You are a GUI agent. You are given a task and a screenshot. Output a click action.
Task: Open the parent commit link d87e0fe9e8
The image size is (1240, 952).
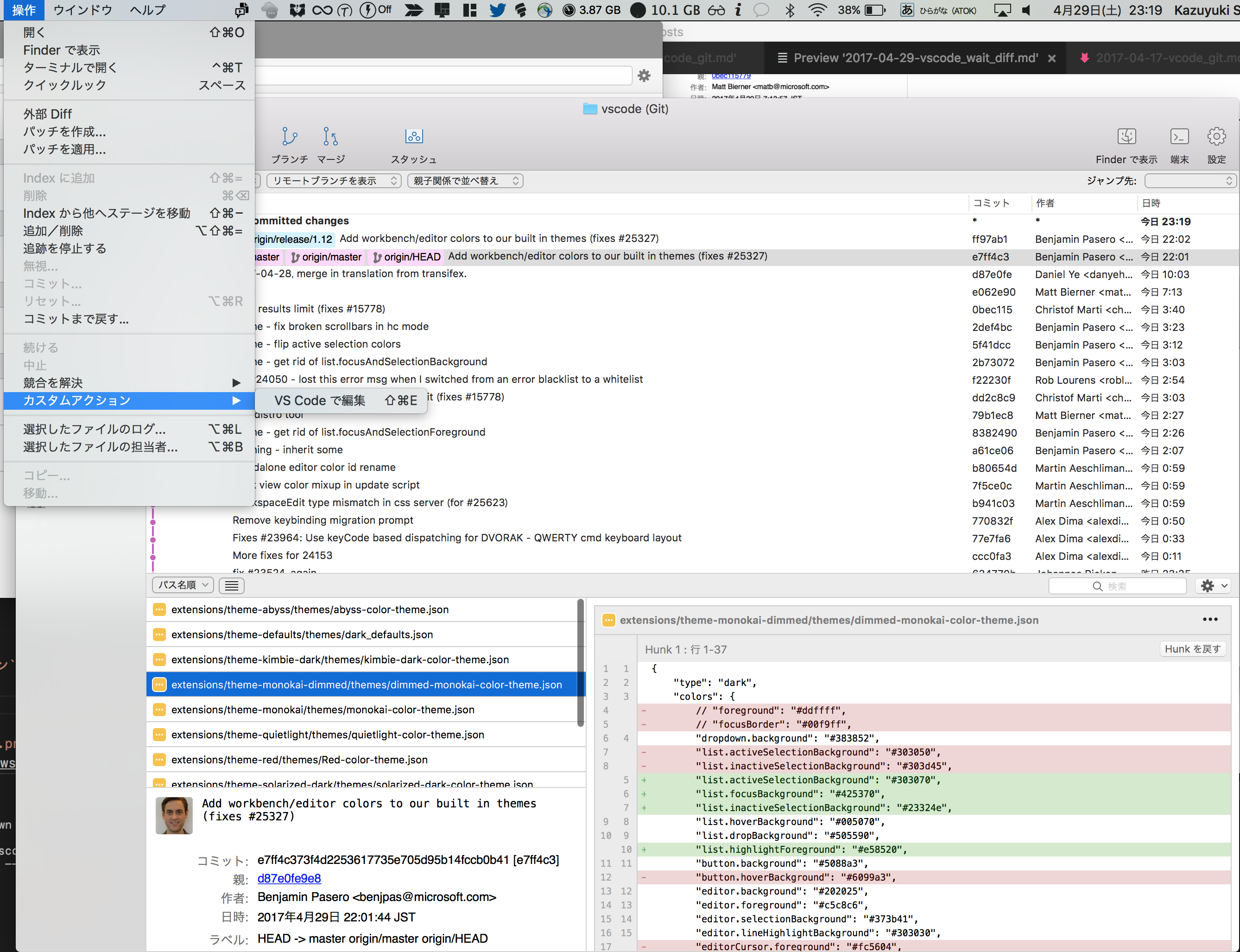point(289,878)
